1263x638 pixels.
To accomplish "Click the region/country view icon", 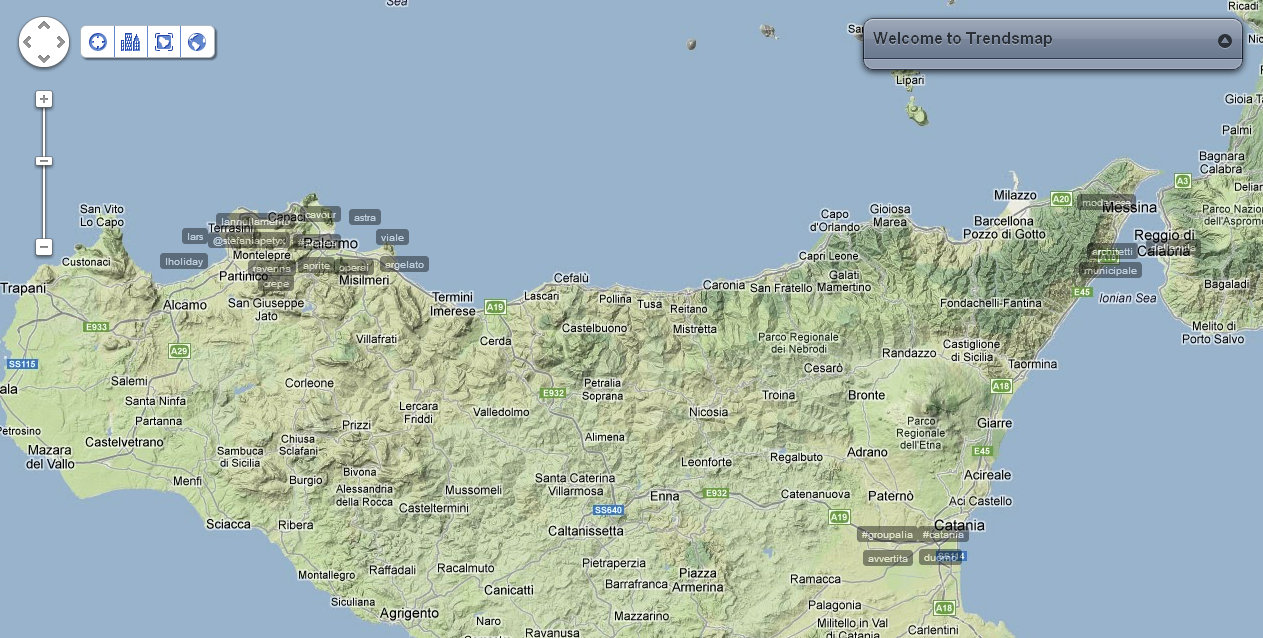I will [164, 42].
